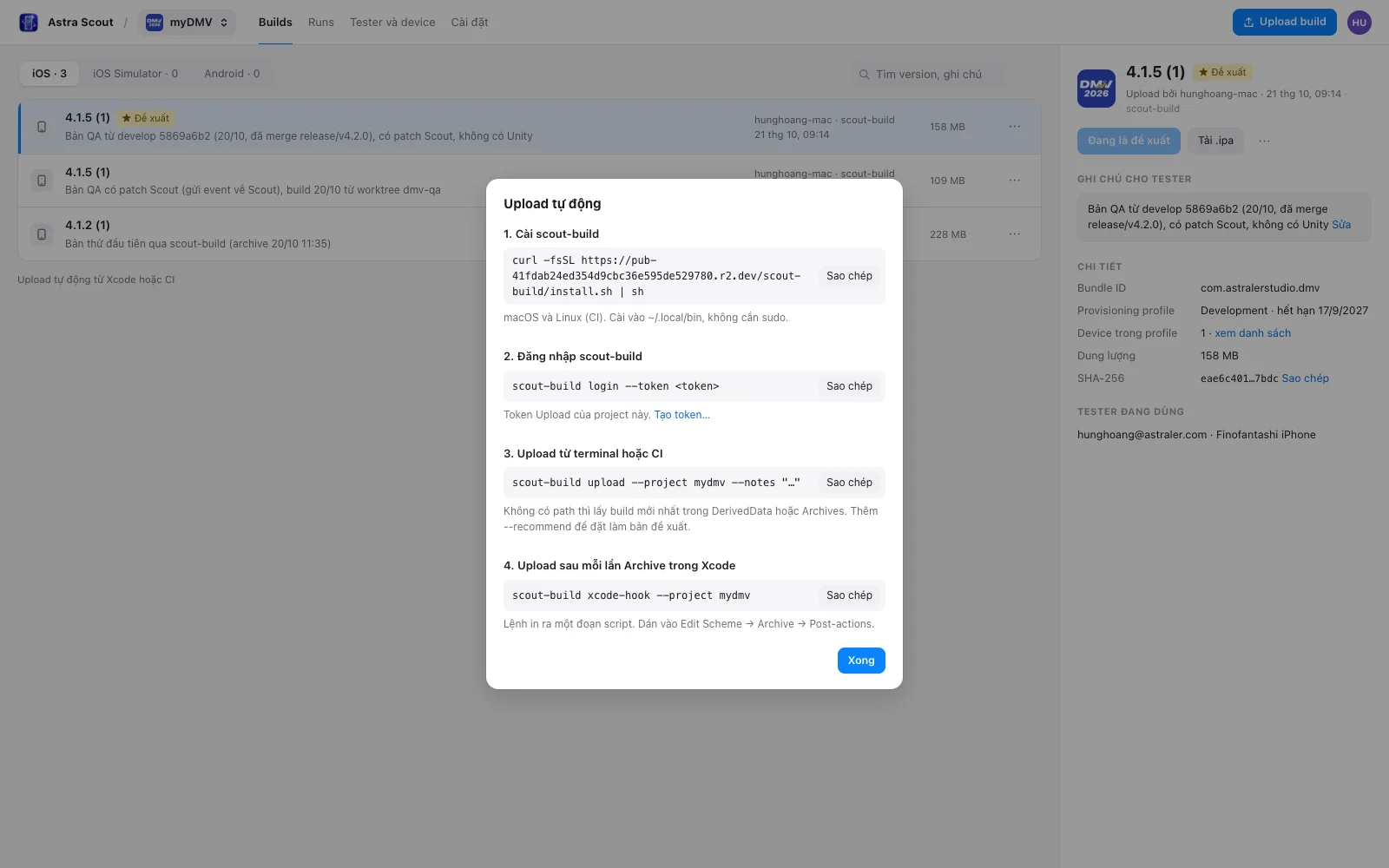Copy the scout-build login command
This screenshot has height=868, width=1389.
pyautogui.click(x=849, y=386)
